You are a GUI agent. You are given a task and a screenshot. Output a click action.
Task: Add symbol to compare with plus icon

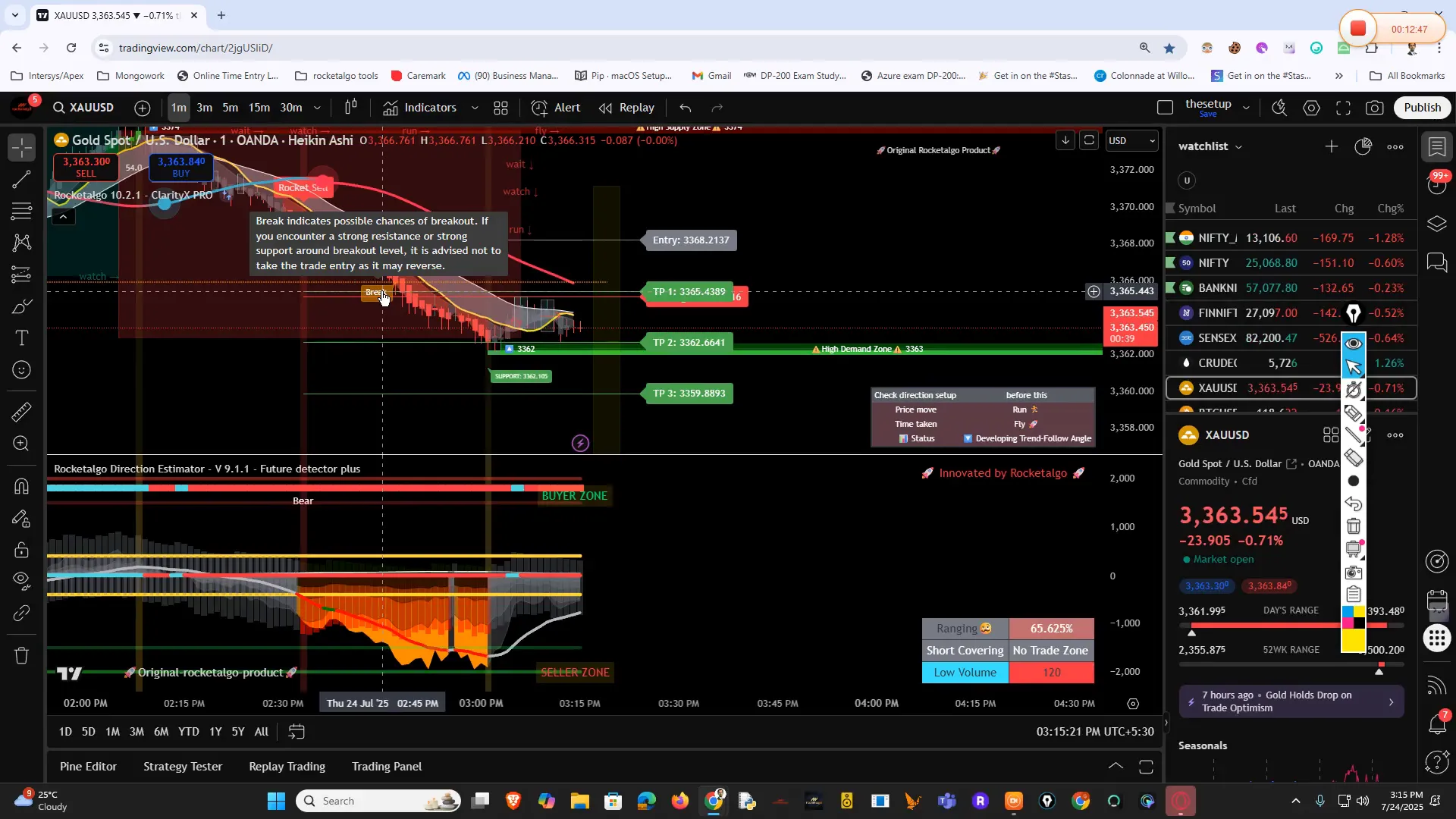click(143, 108)
